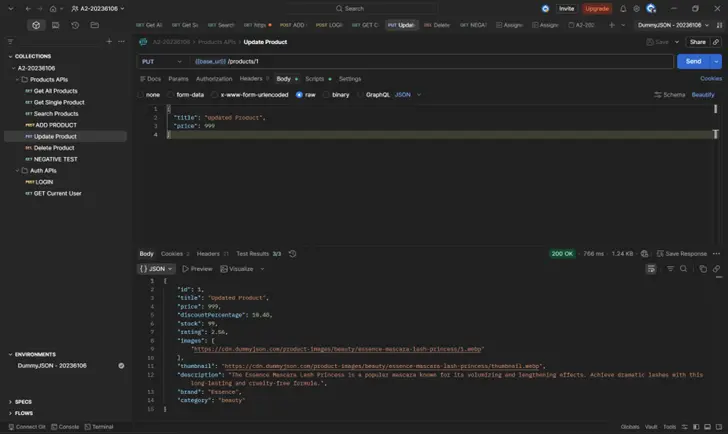Click the Invite button
This screenshot has height=434, width=728.
[x=566, y=8]
